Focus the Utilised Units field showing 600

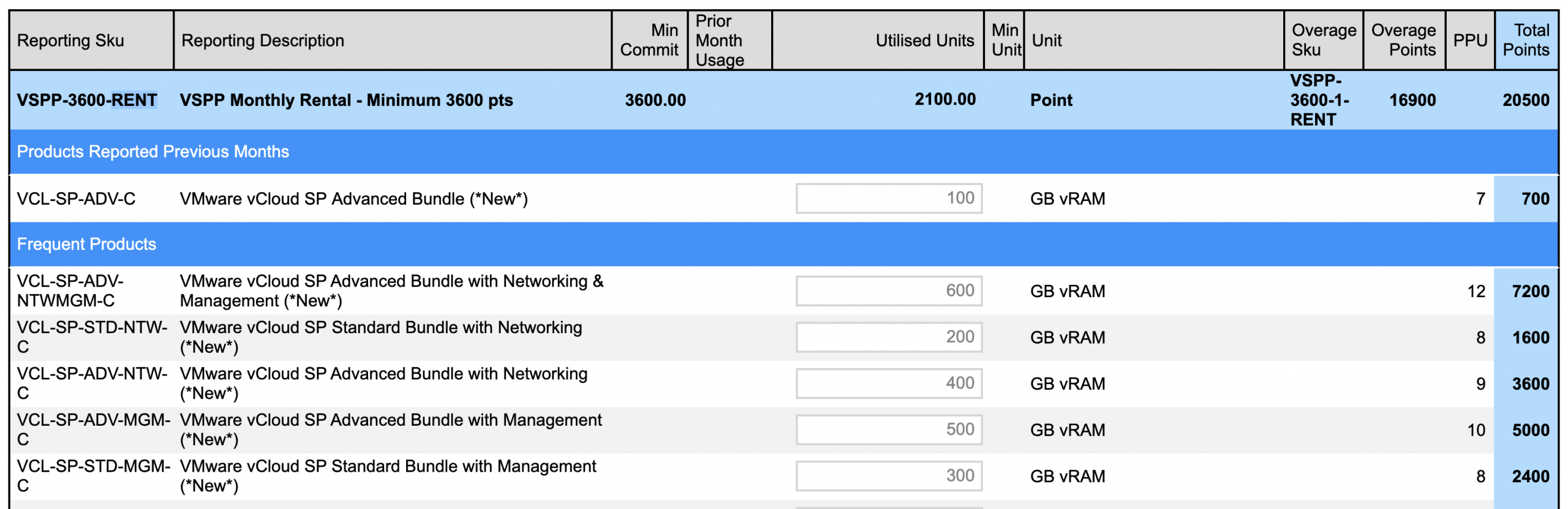click(889, 291)
